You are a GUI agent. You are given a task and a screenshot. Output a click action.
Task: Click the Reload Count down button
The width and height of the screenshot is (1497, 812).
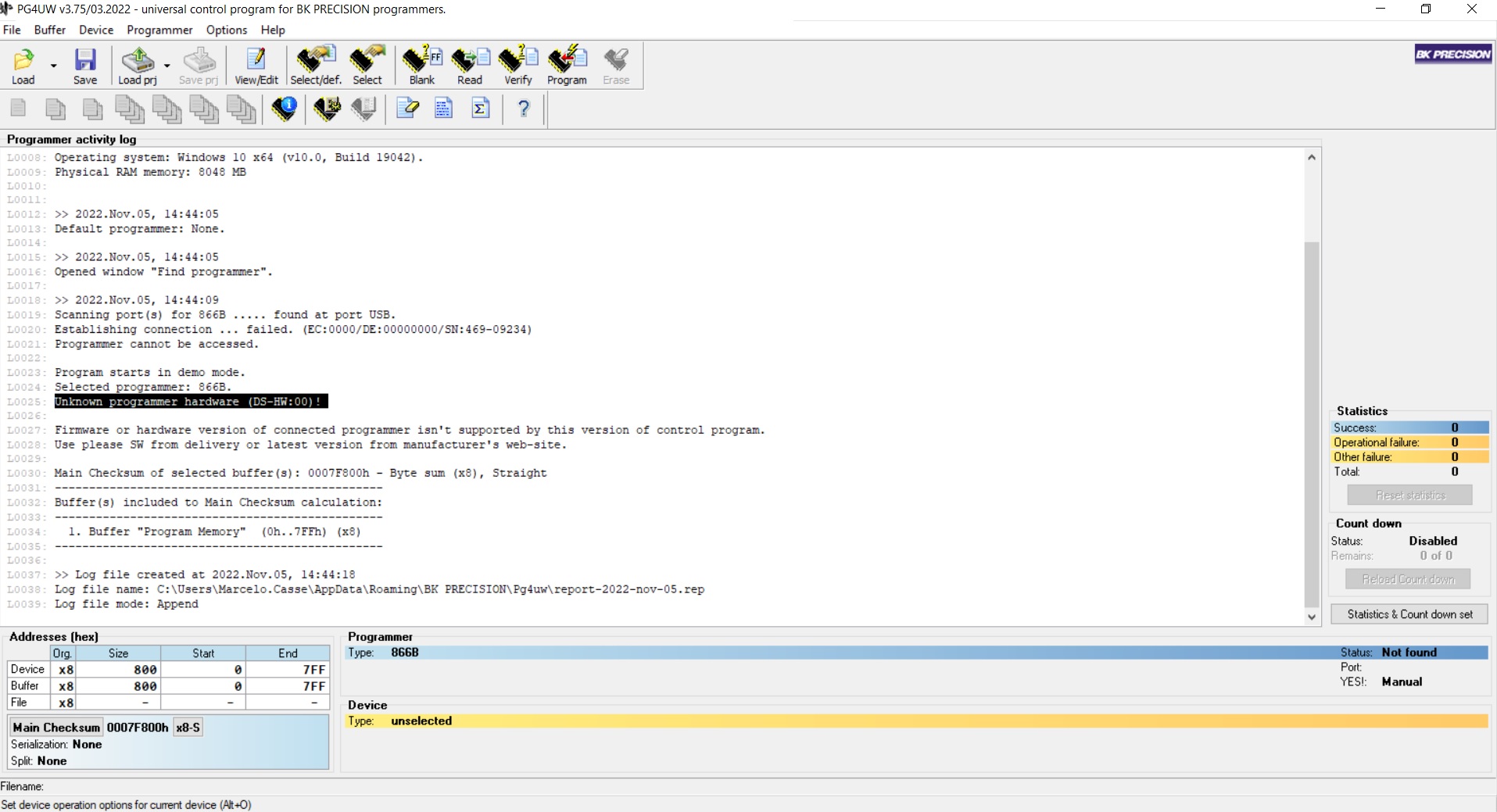(1408, 579)
